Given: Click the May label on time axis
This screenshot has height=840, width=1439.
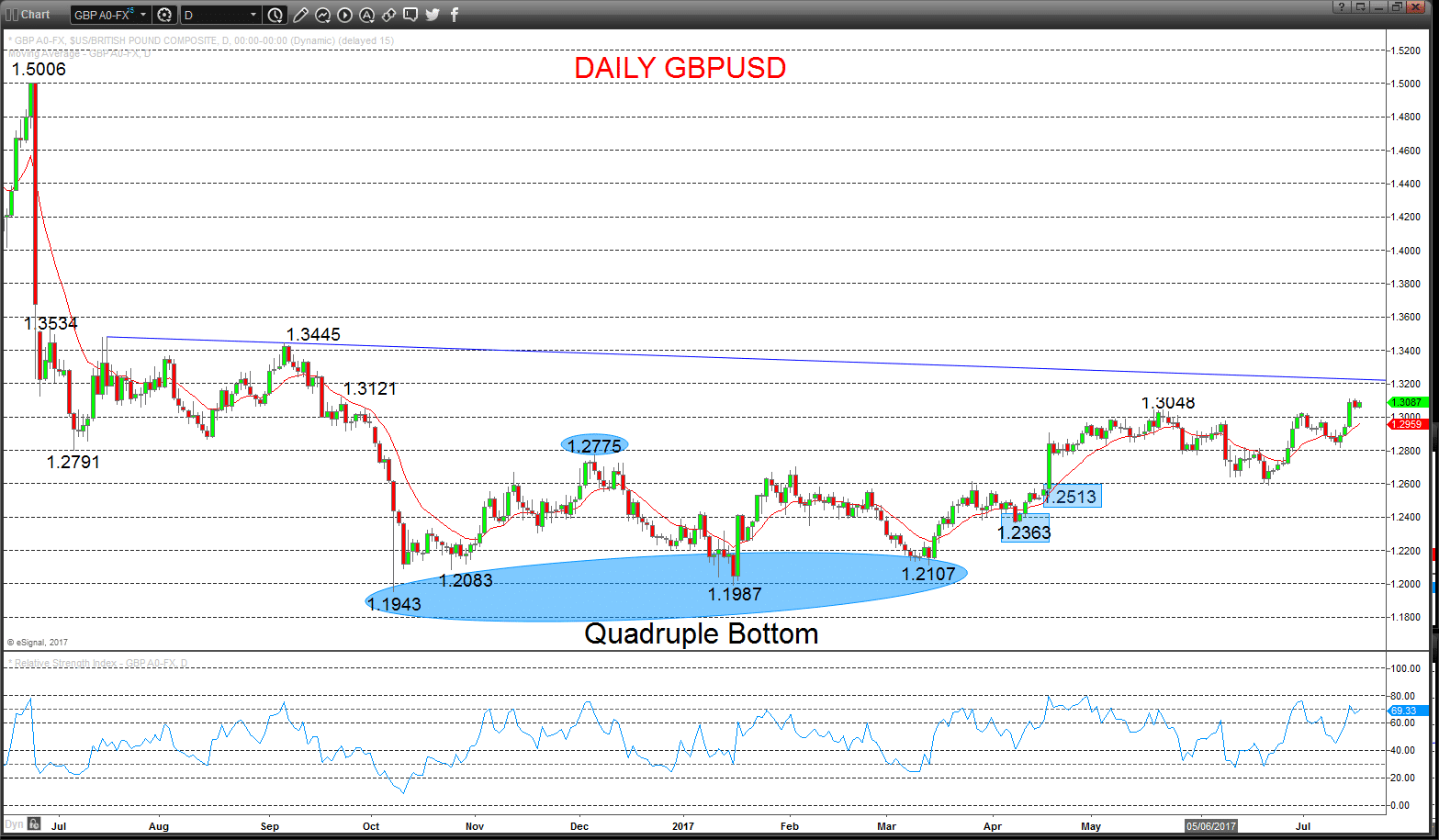Looking at the screenshot, I should pos(1091,826).
